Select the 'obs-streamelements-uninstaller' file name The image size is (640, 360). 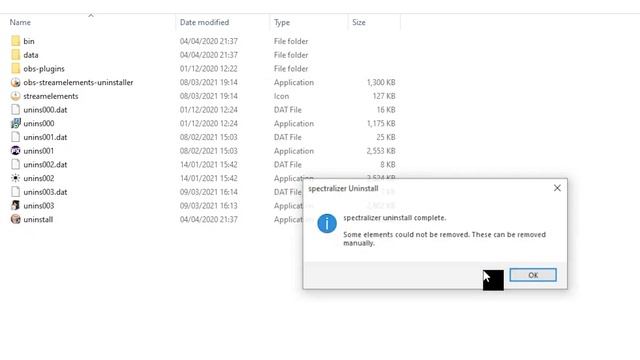[x=78, y=82]
